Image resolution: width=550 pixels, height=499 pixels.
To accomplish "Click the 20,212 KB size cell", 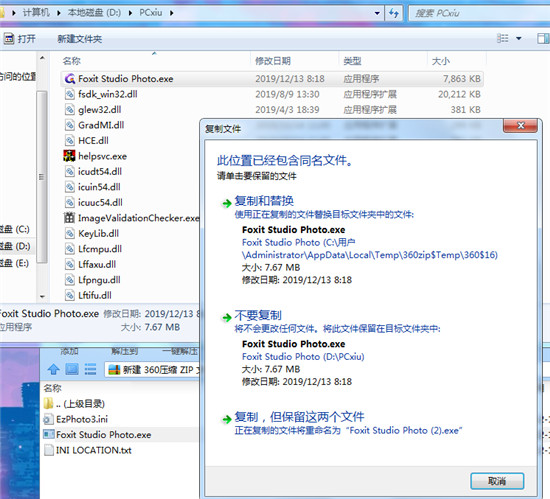I will pos(459,94).
